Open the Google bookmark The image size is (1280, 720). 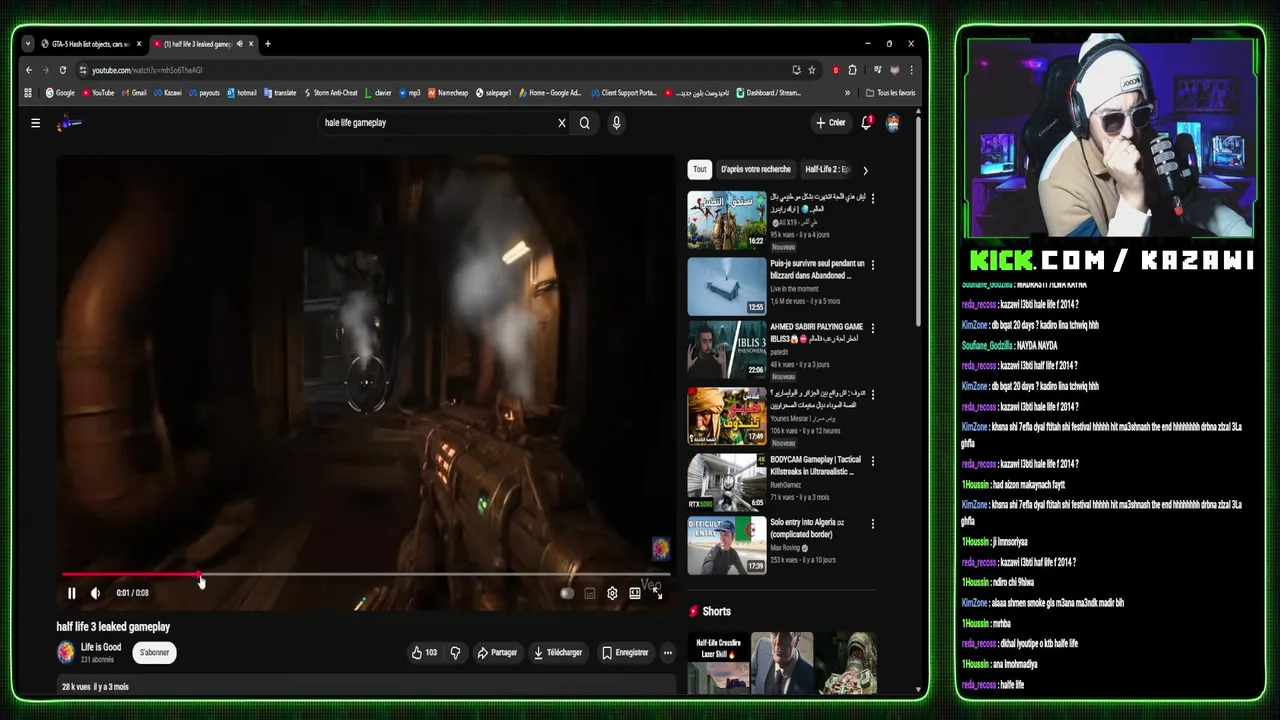[60, 93]
